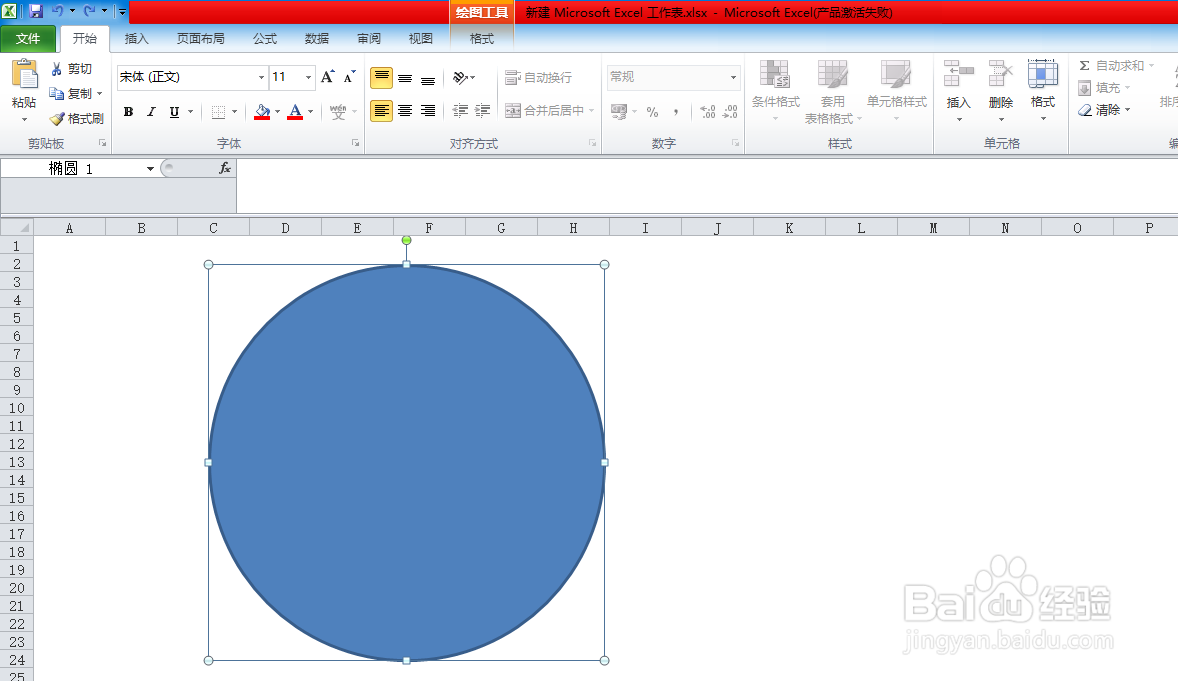Click the percent style icon

coord(652,112)
